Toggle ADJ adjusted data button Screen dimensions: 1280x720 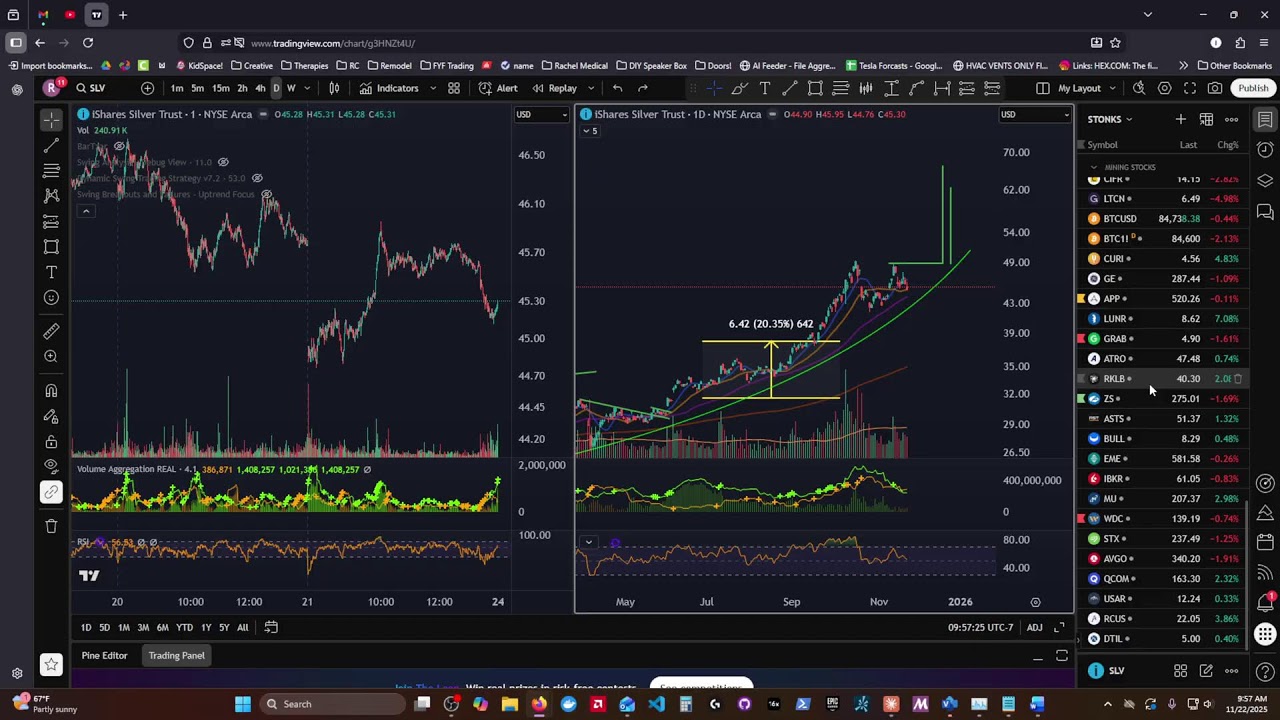coord(1034,627)
